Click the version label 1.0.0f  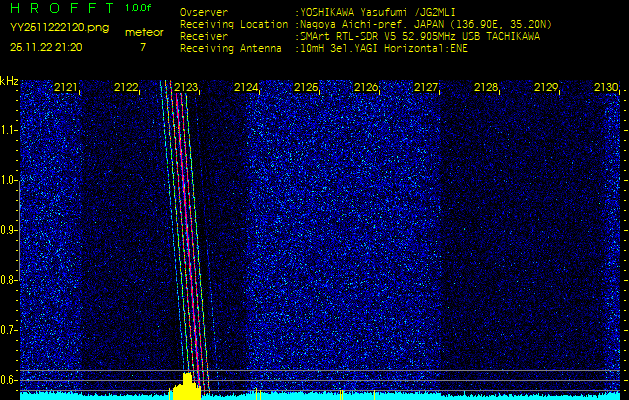pos(138,8)
